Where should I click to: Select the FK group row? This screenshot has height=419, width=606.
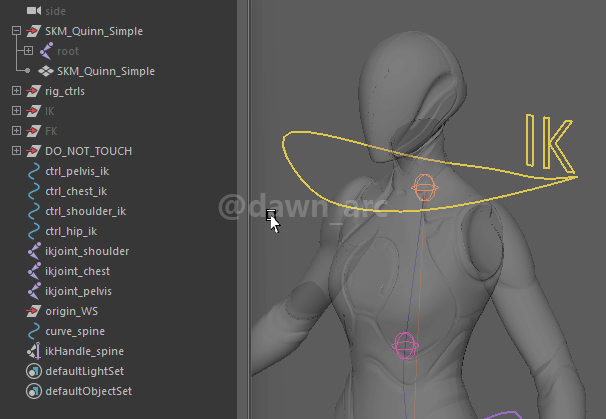click(51, 131)
